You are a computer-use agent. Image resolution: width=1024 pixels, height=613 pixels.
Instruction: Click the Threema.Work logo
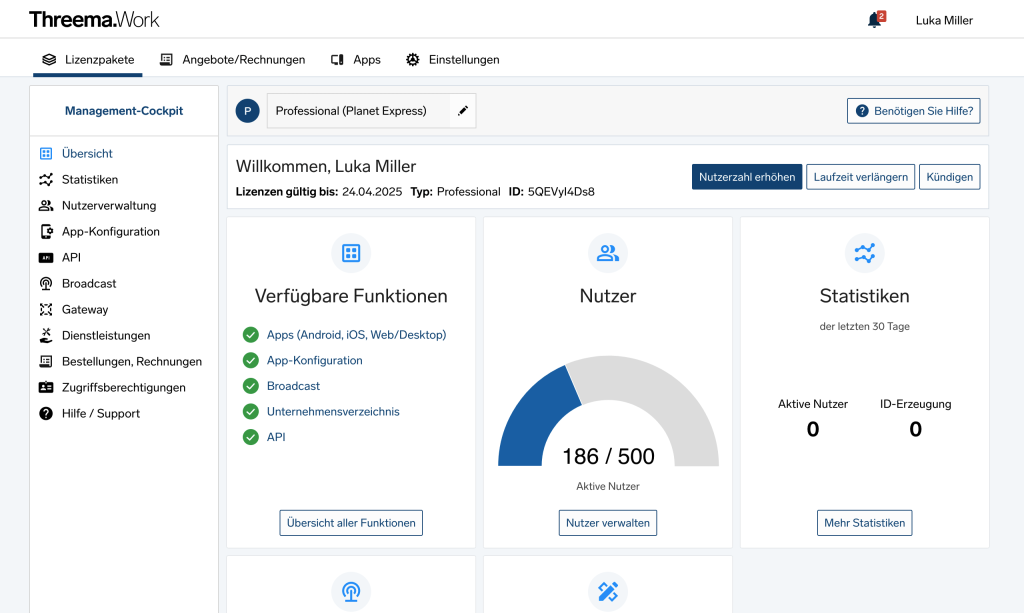click(x=94, y=20)
